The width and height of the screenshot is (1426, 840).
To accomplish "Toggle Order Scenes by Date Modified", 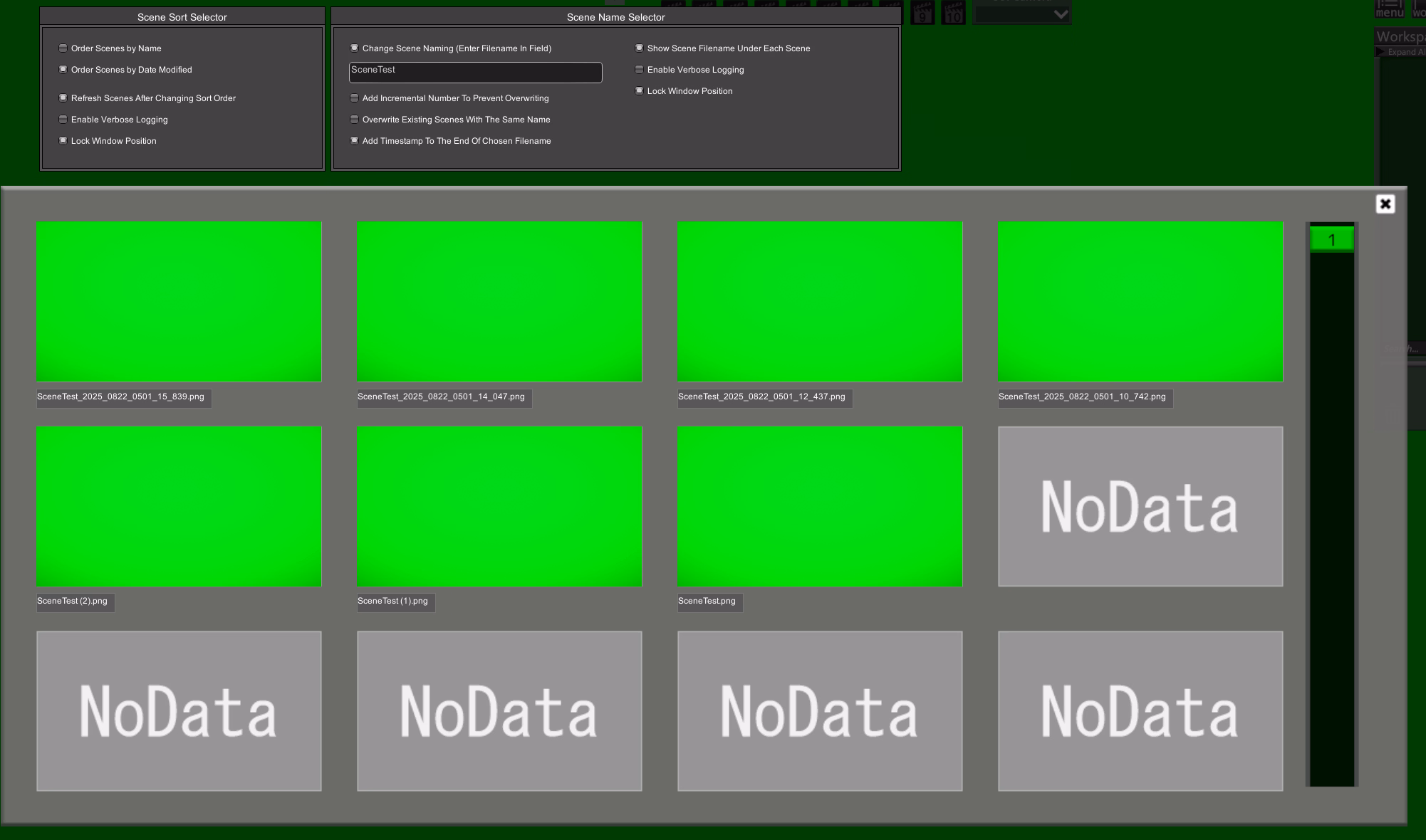I will (63, 70).
